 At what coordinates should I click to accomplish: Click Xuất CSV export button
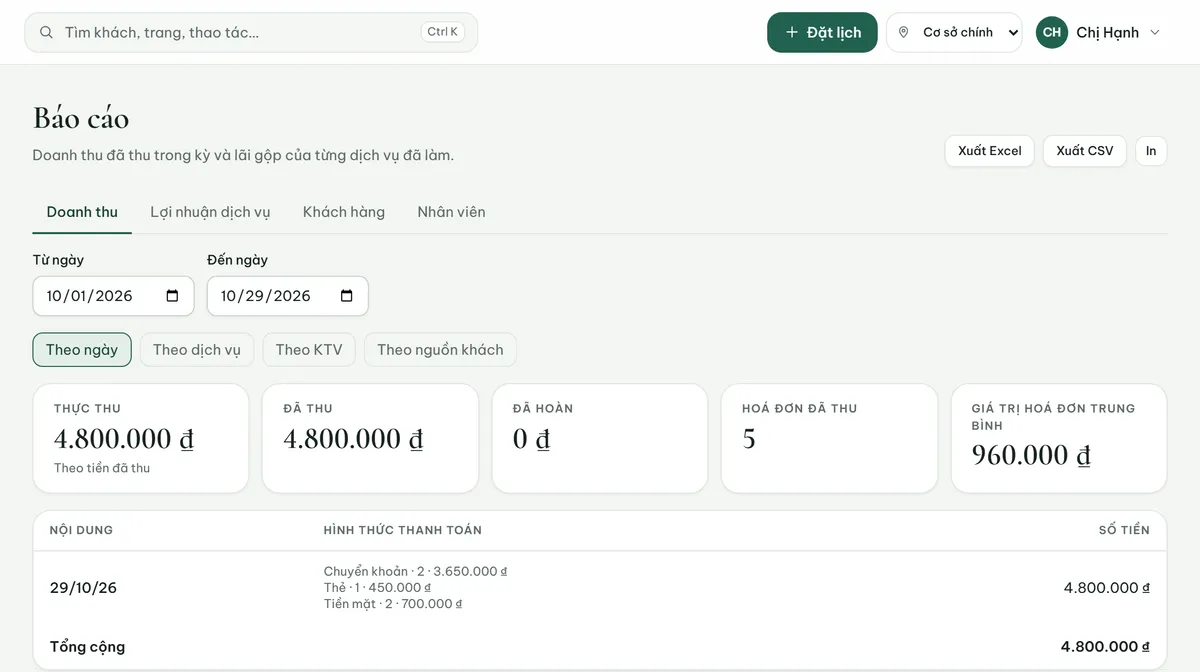(1085, 151)
